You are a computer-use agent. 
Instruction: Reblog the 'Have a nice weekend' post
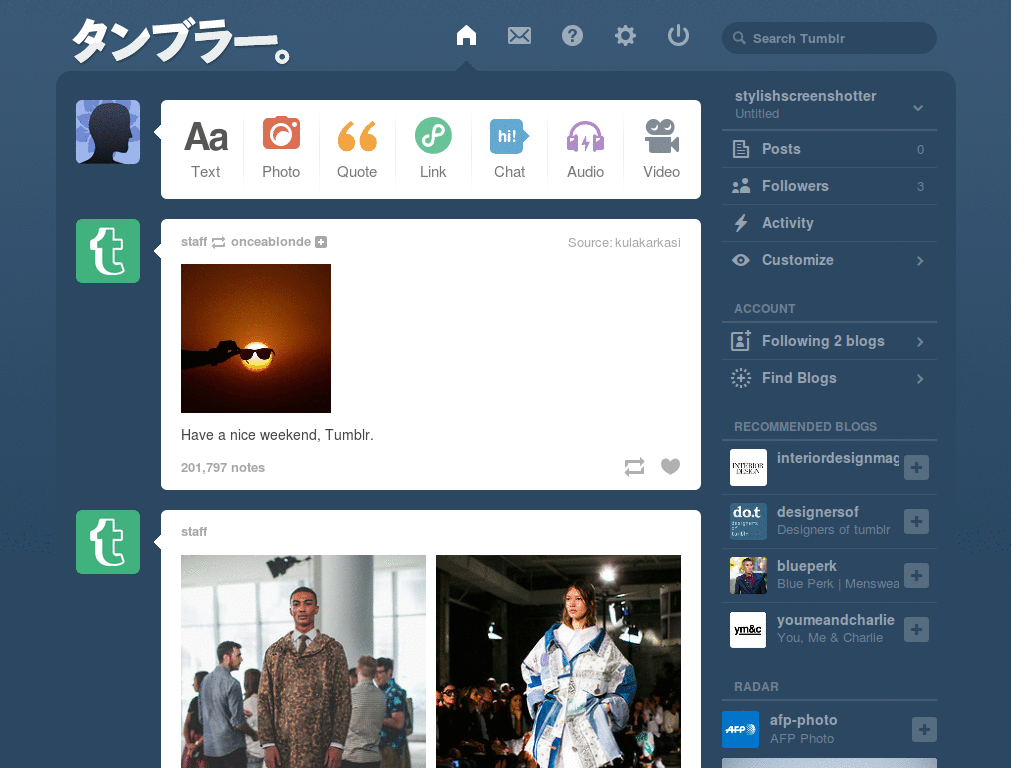click(x=634, y=466)
